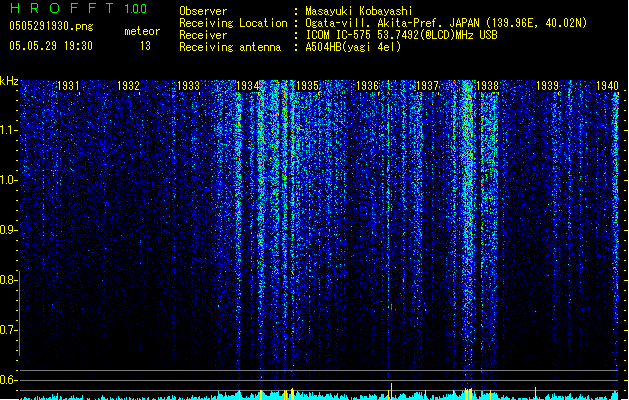Click the 1940 time marker
This screenshot has width=629, height=400.
click(607, 86)
